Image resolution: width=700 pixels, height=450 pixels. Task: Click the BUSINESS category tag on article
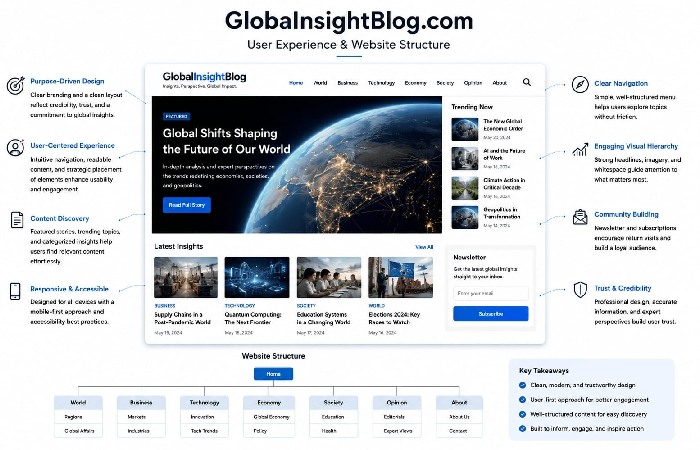(165, 306)
